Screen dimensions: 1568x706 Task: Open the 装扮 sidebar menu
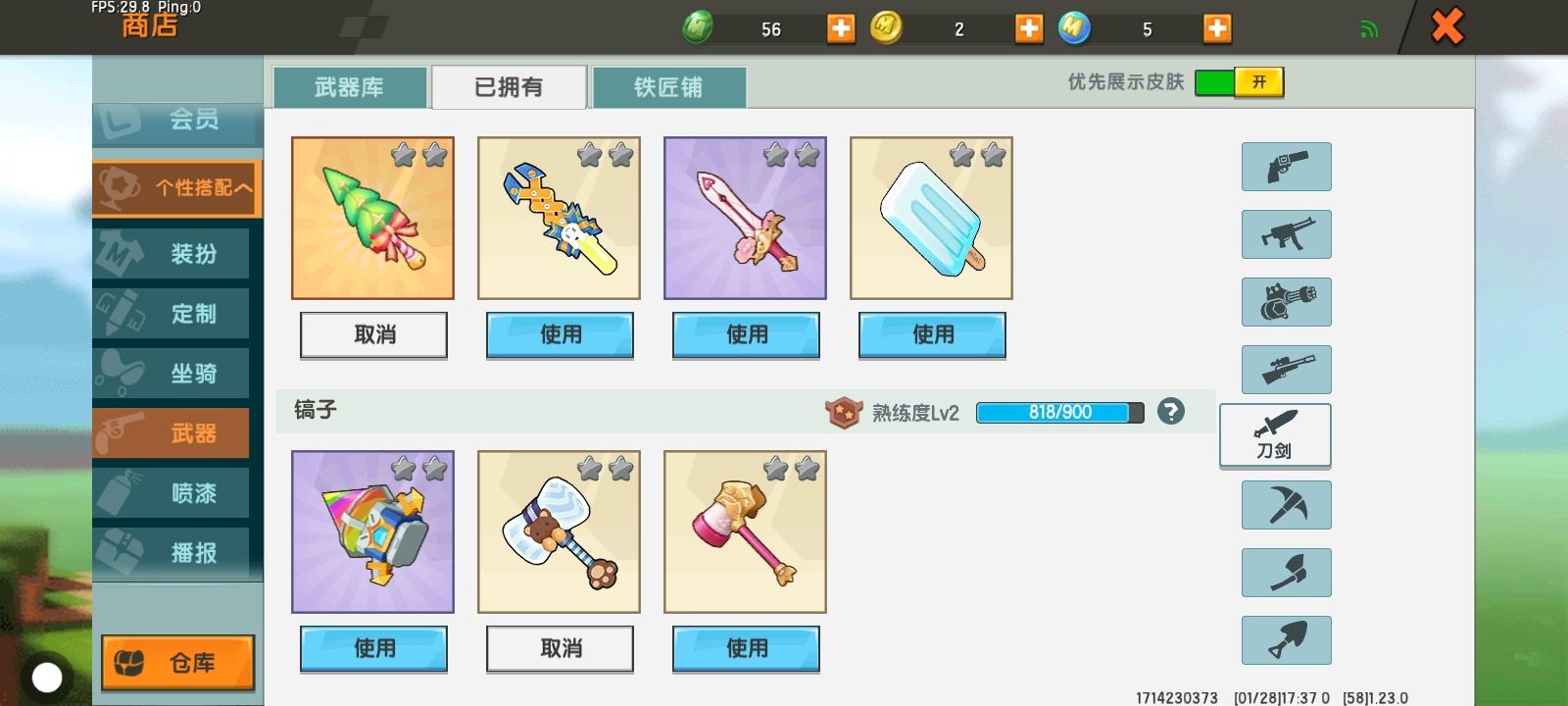(171, 254)
